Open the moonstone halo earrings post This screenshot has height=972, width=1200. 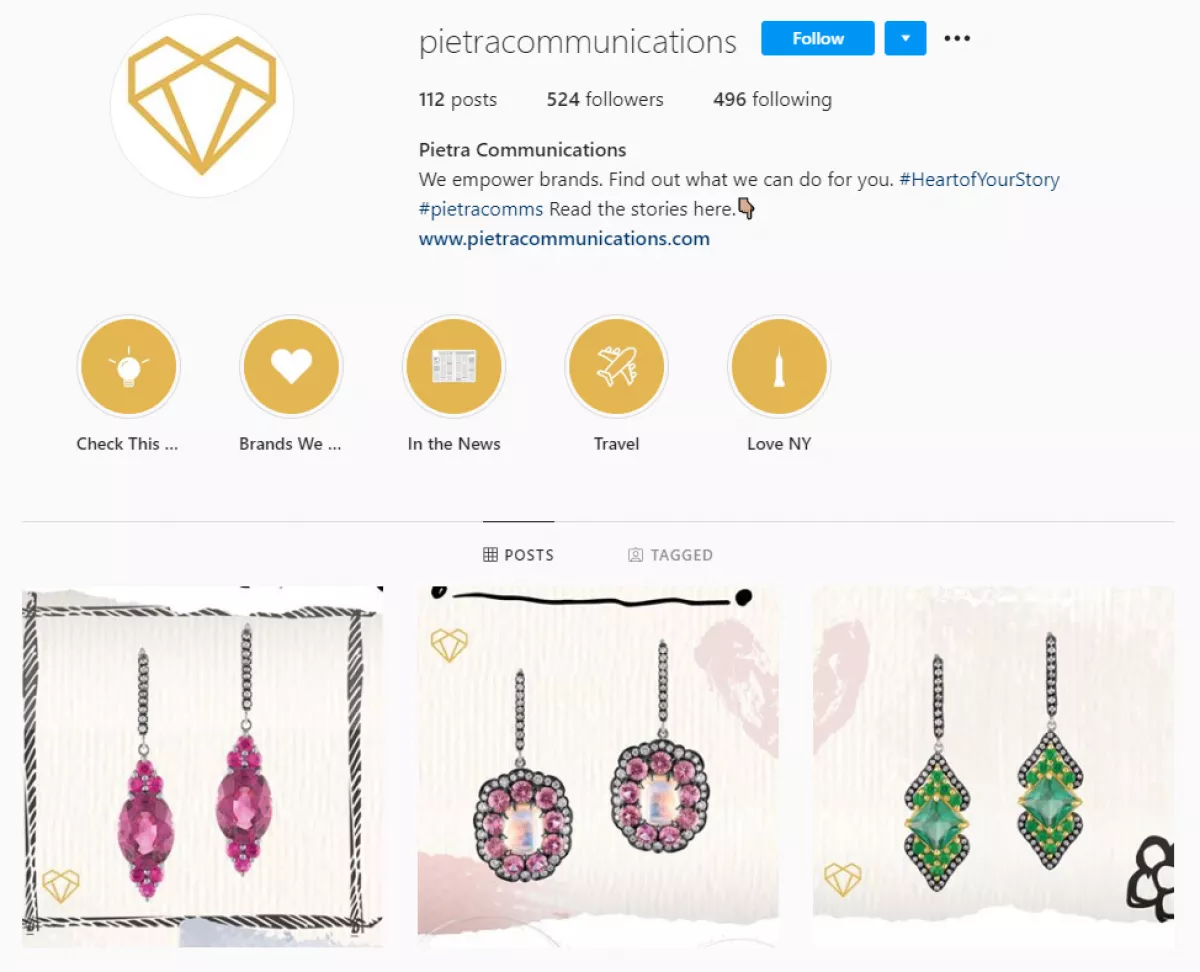coord(598,767)
